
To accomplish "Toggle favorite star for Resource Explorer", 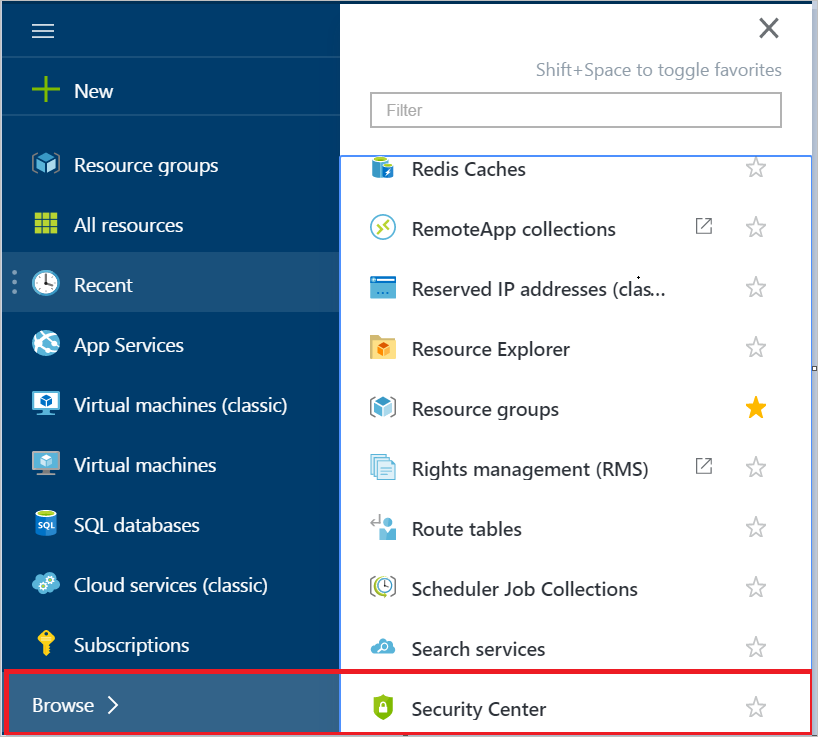I will click(755, 347).
